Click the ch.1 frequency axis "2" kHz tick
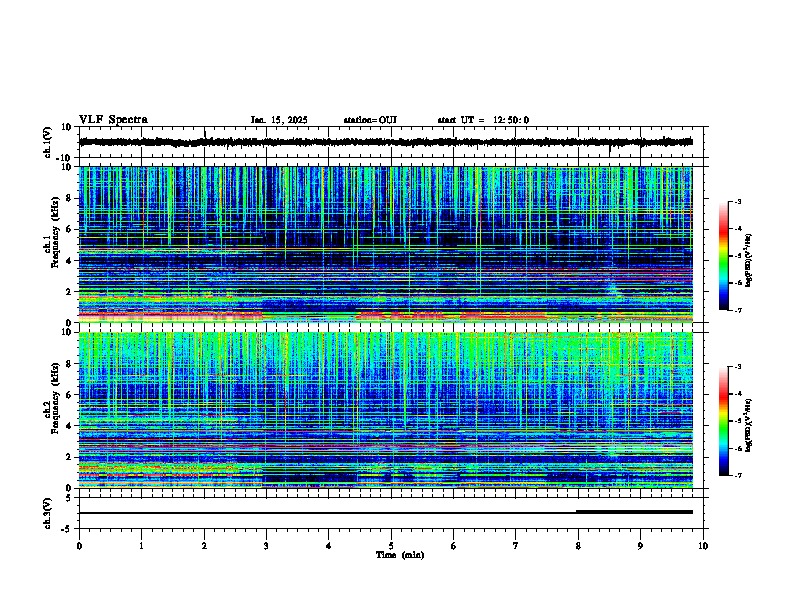The height and width of the screenshot is (612, 792). pos(70,291)
